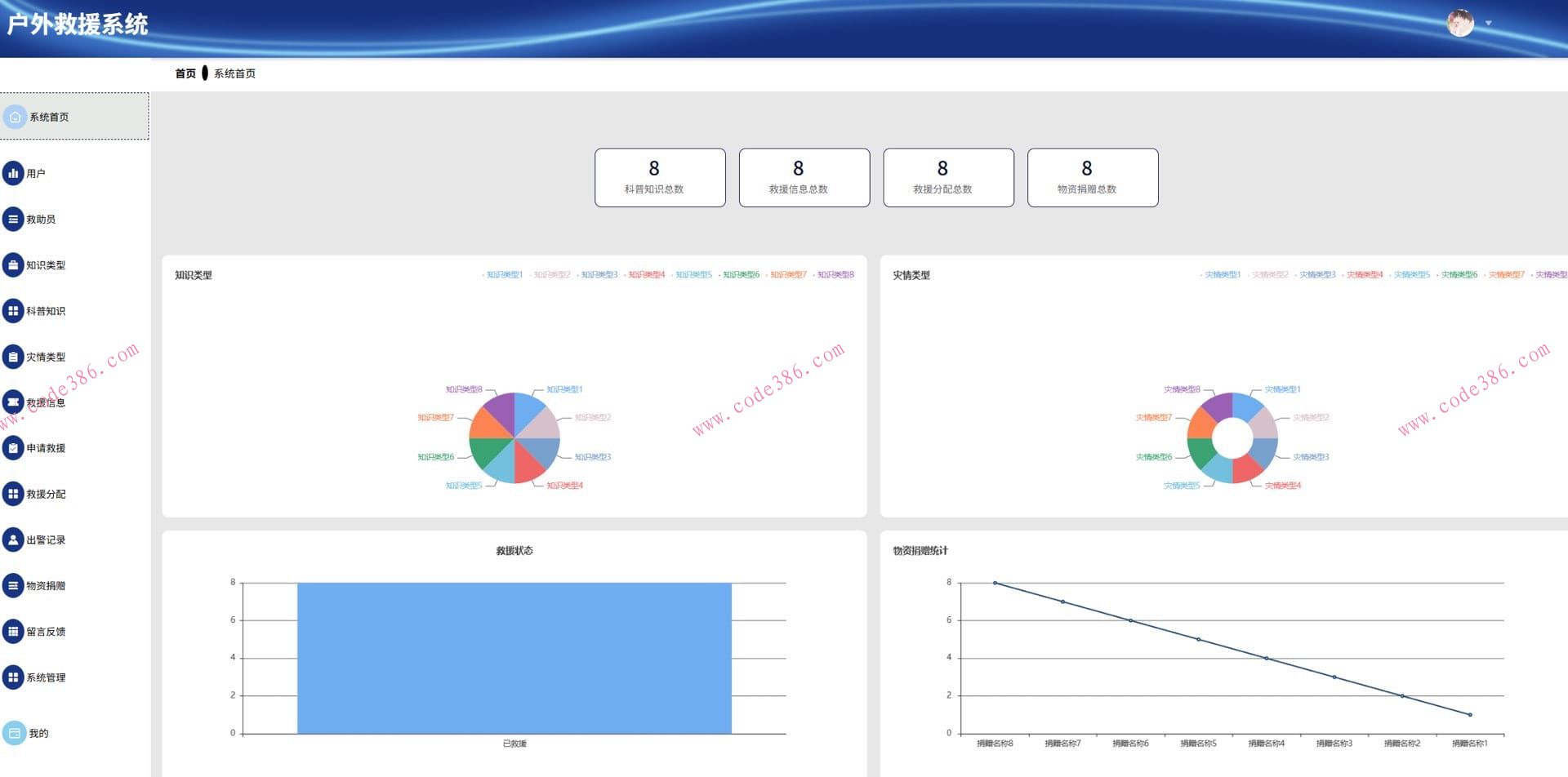Go to 物资捐赠 in the sidebar

45,586
